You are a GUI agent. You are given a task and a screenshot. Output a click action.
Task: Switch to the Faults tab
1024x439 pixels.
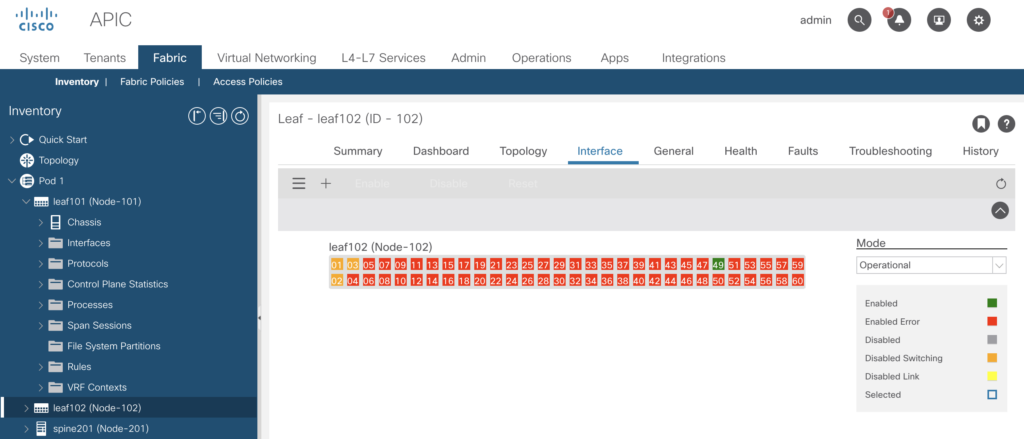click(803, 151)
